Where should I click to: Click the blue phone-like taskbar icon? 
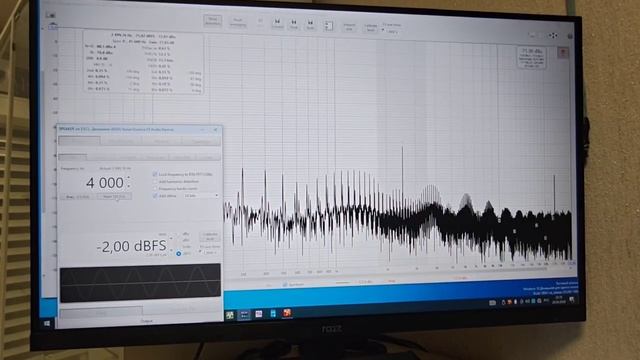[x=273, y=313]
